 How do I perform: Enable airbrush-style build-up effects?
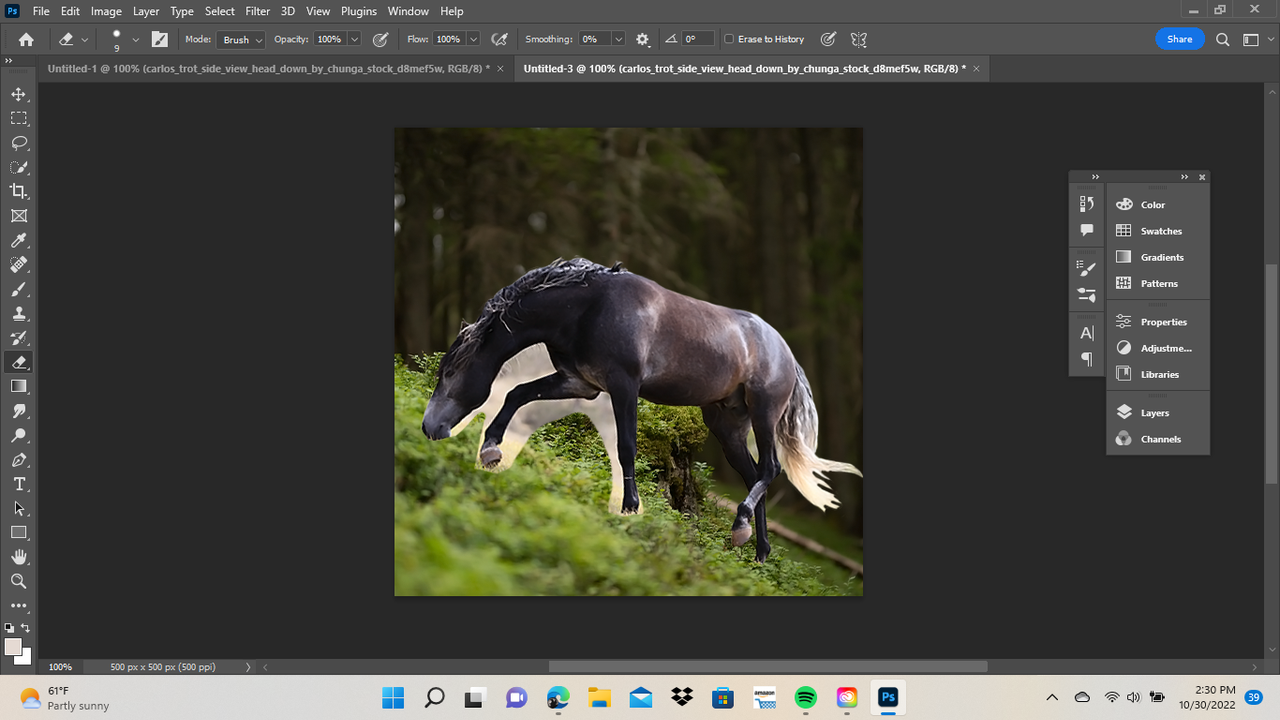pos(500,39)
